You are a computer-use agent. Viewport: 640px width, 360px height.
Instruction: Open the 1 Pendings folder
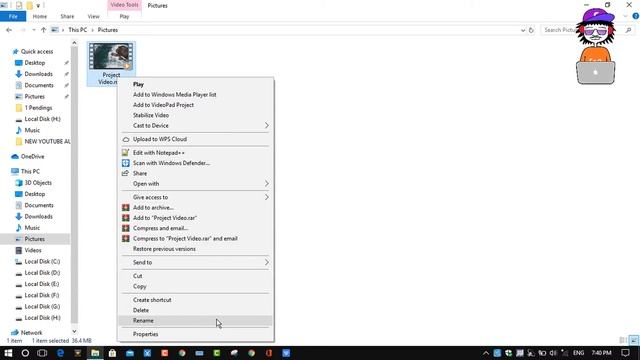[x=38, y=108]
